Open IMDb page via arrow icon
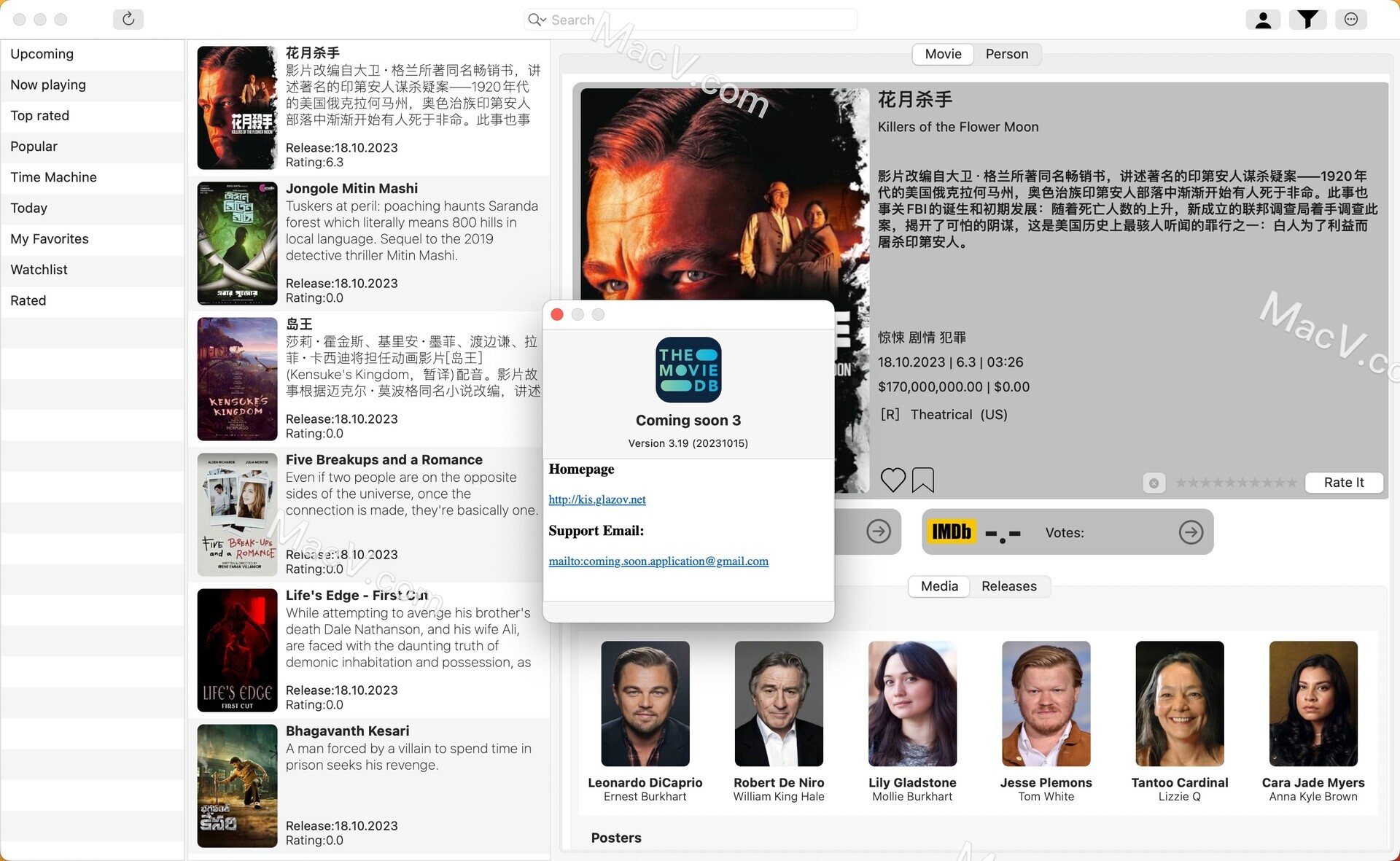The image size is (1400, 861). click(x=1191, y=532)
